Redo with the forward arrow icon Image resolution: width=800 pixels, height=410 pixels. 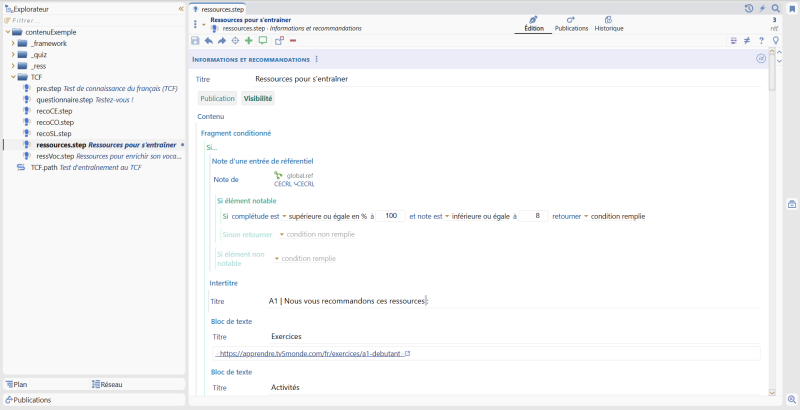coord(222,41)
